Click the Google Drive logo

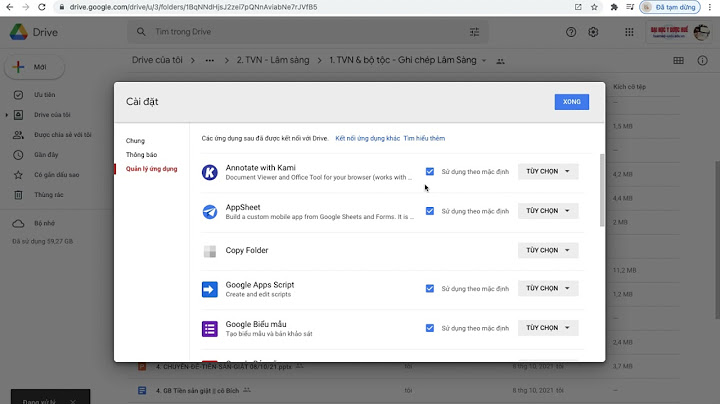tap(18, 32)
